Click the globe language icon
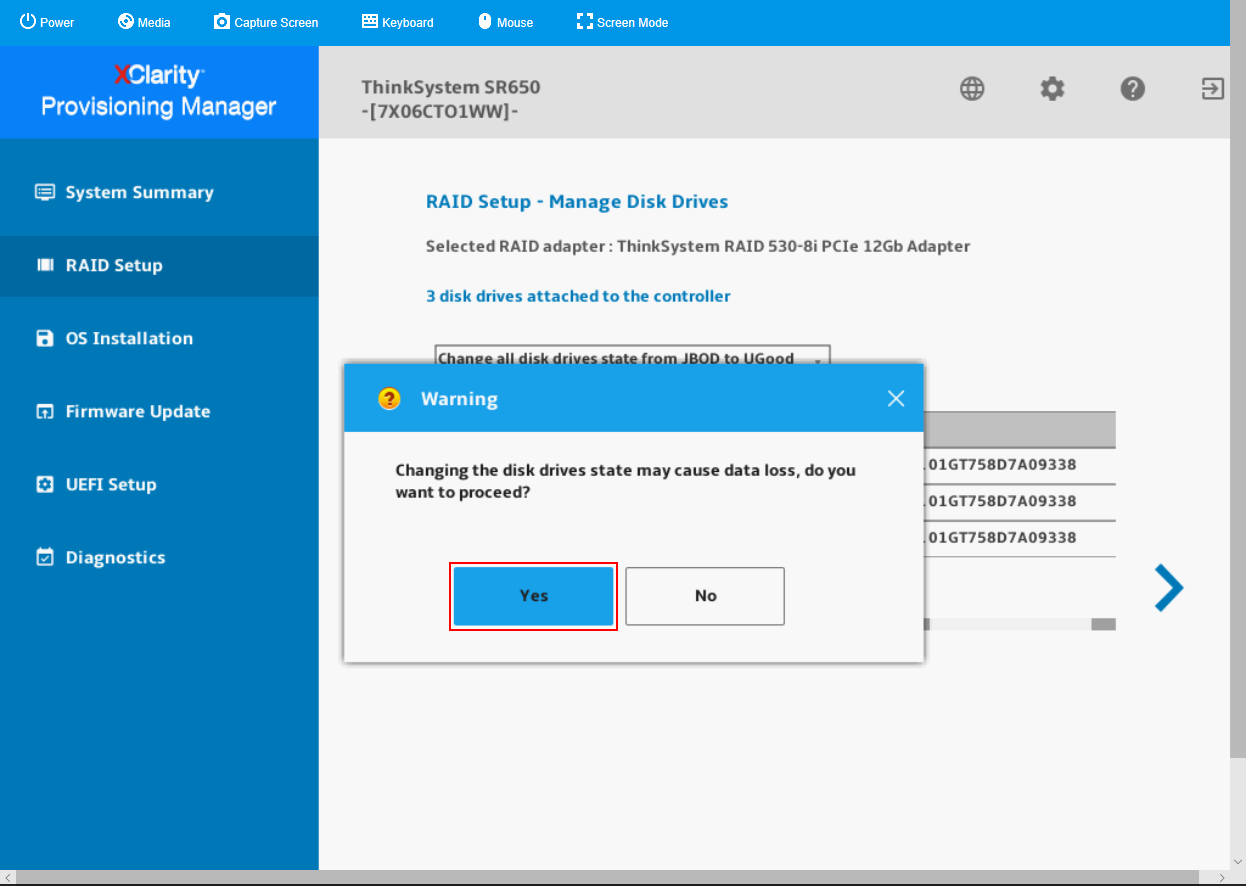The image size is (1246, 886). [972, 89]
